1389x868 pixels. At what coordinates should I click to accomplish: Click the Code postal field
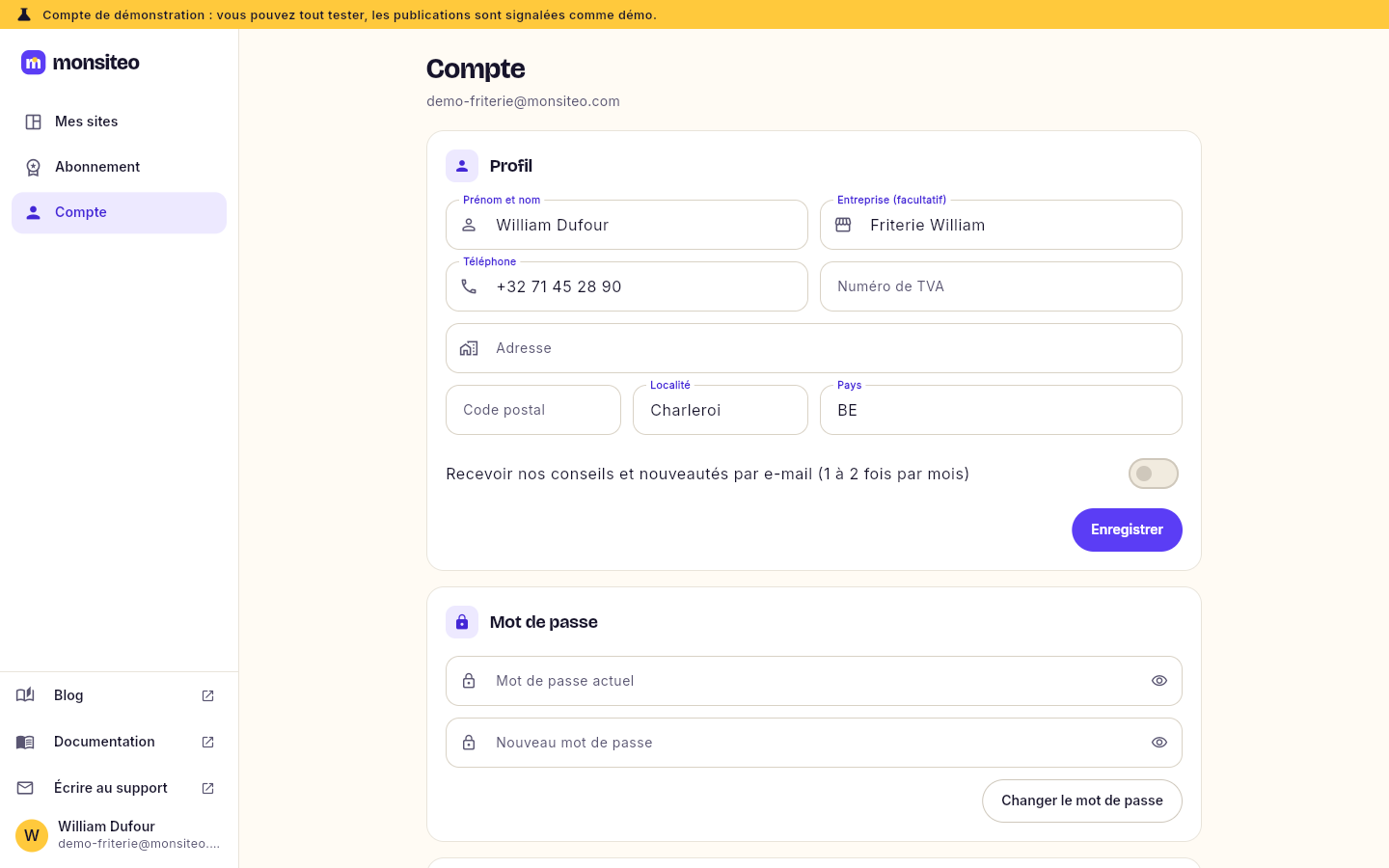click(x=533, y=410)
